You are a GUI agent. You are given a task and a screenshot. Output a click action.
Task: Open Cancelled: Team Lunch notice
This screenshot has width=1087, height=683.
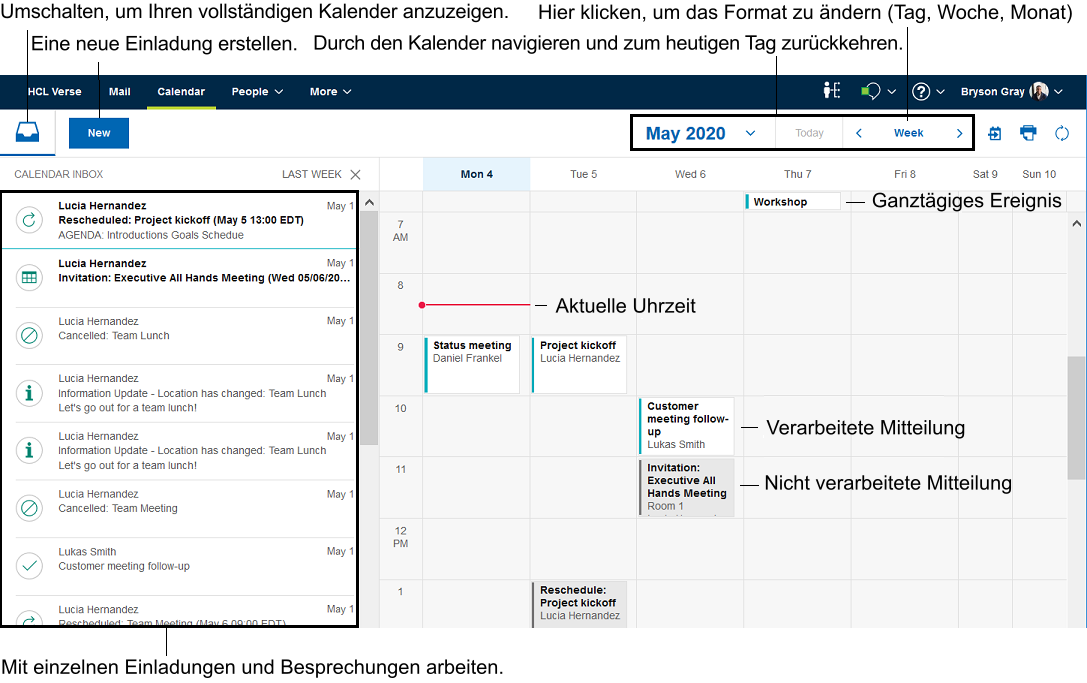[x=180, y=336]
